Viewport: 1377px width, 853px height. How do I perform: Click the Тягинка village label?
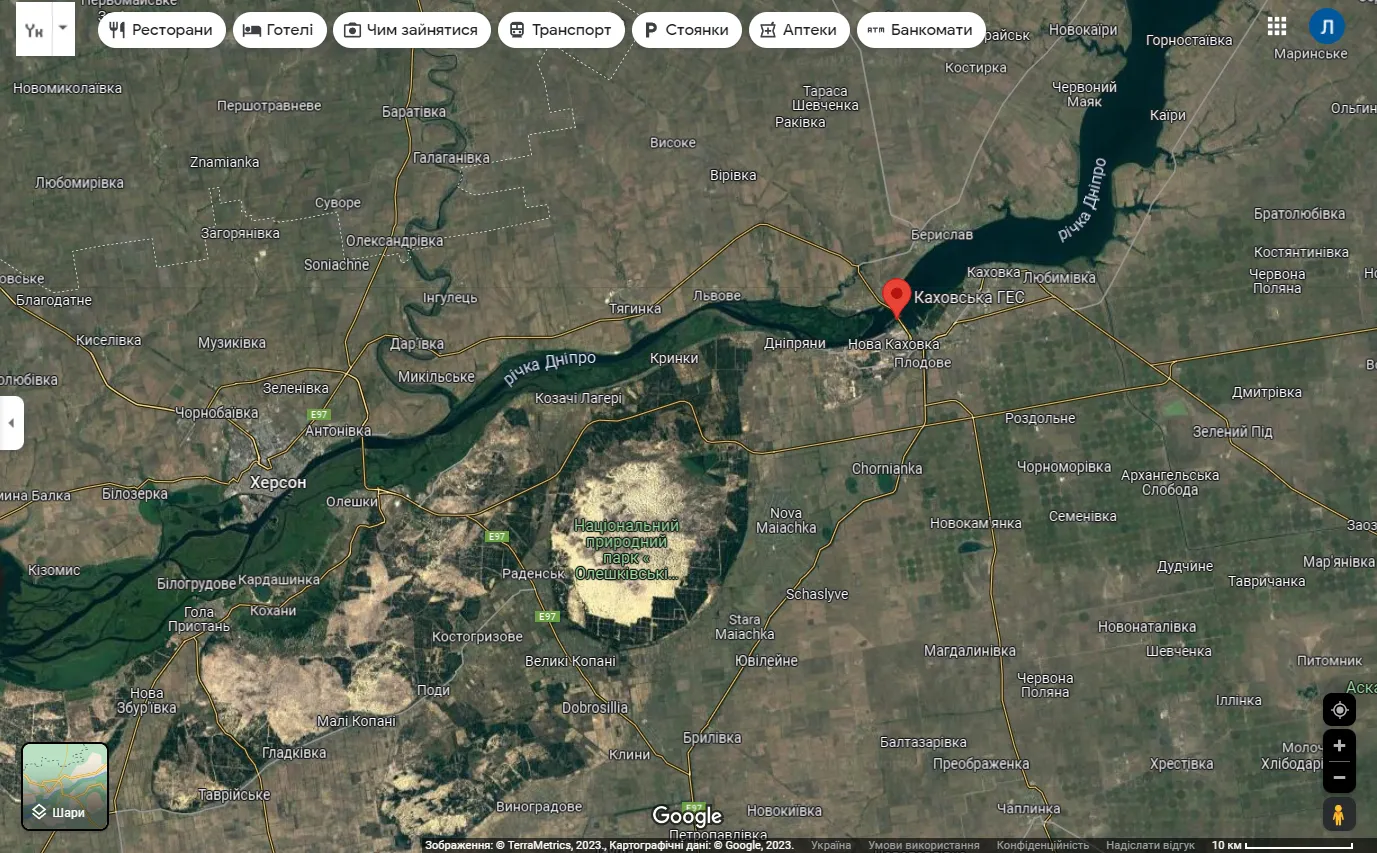click(x=636, y=309)
